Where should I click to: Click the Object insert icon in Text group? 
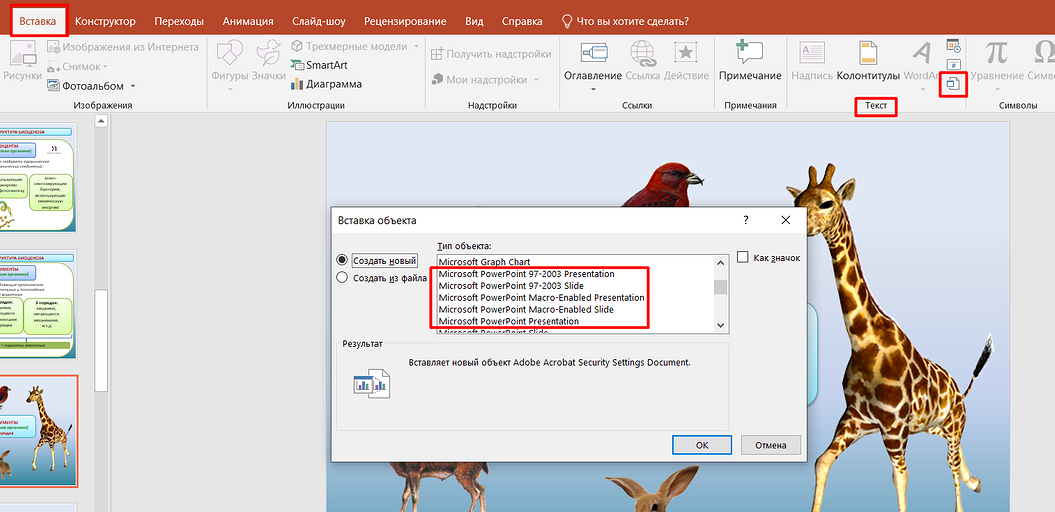tap(953, 85)
